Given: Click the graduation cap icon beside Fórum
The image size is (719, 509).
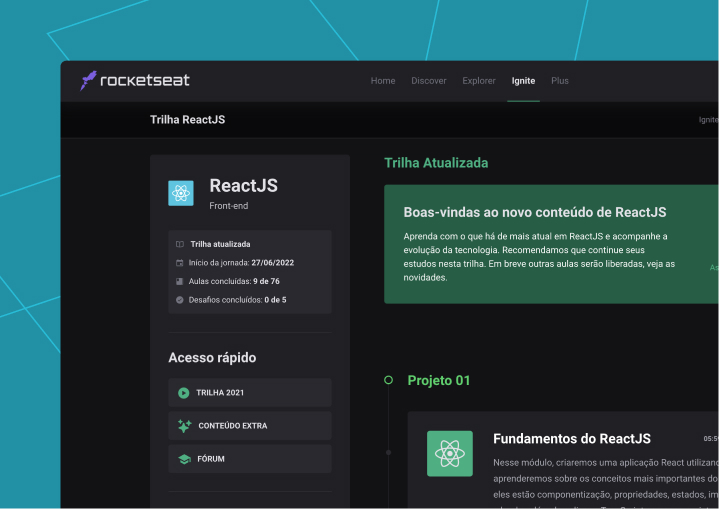Looking at the screenshot, I should point(183,459).
